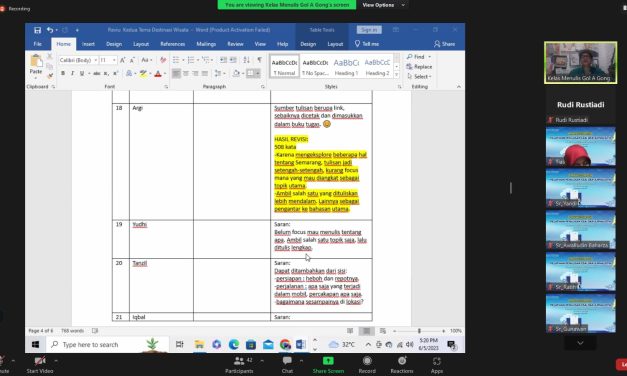Viewport: 627px width, 376px height.
Task: Click Start Video in Zoom controls
Action: click(40, 365)
